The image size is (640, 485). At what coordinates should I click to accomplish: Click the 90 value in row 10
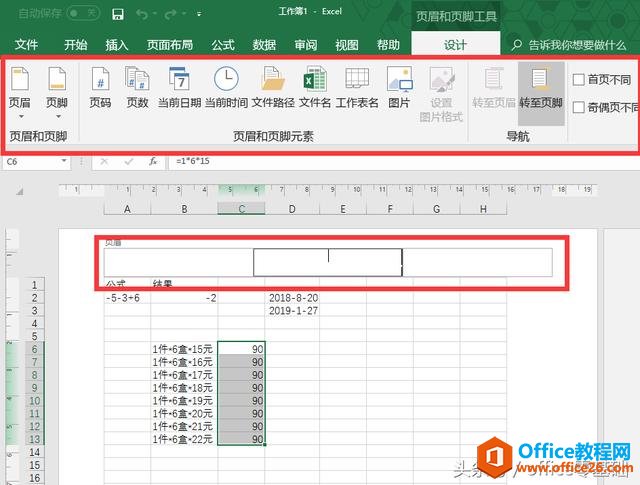(241, 400)
